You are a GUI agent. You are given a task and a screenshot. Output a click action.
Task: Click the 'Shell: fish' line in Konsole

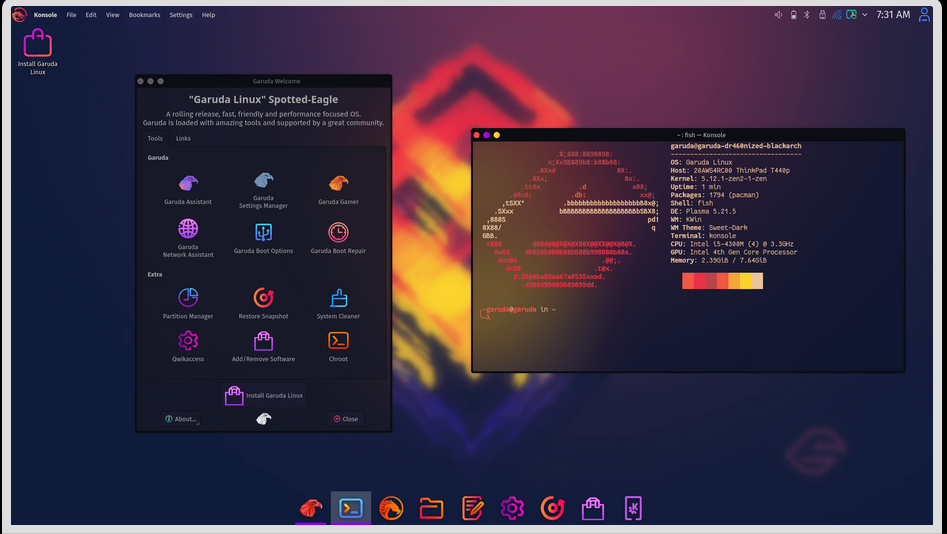(x=692, y=203)
